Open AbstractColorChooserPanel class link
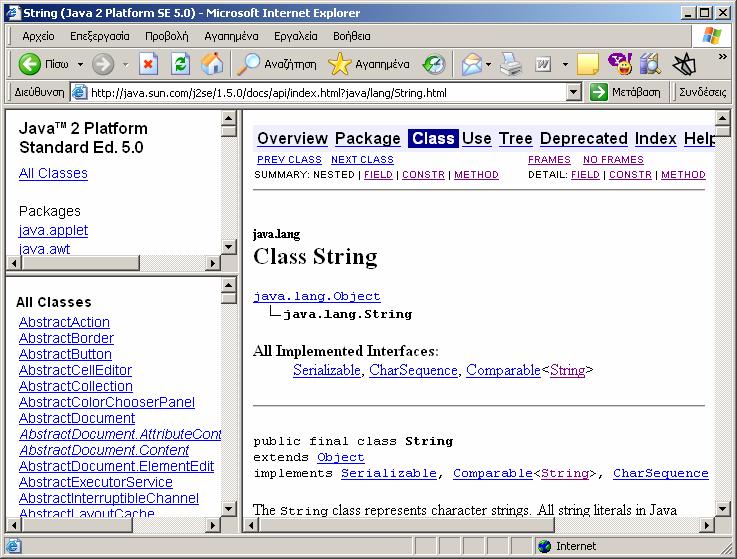This screenshot has height=559, width=737. [107, 402]
